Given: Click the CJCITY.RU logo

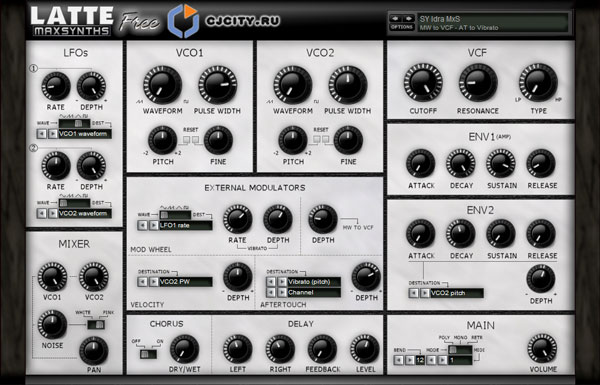Looking at the screenshot, I should point(224,21).
